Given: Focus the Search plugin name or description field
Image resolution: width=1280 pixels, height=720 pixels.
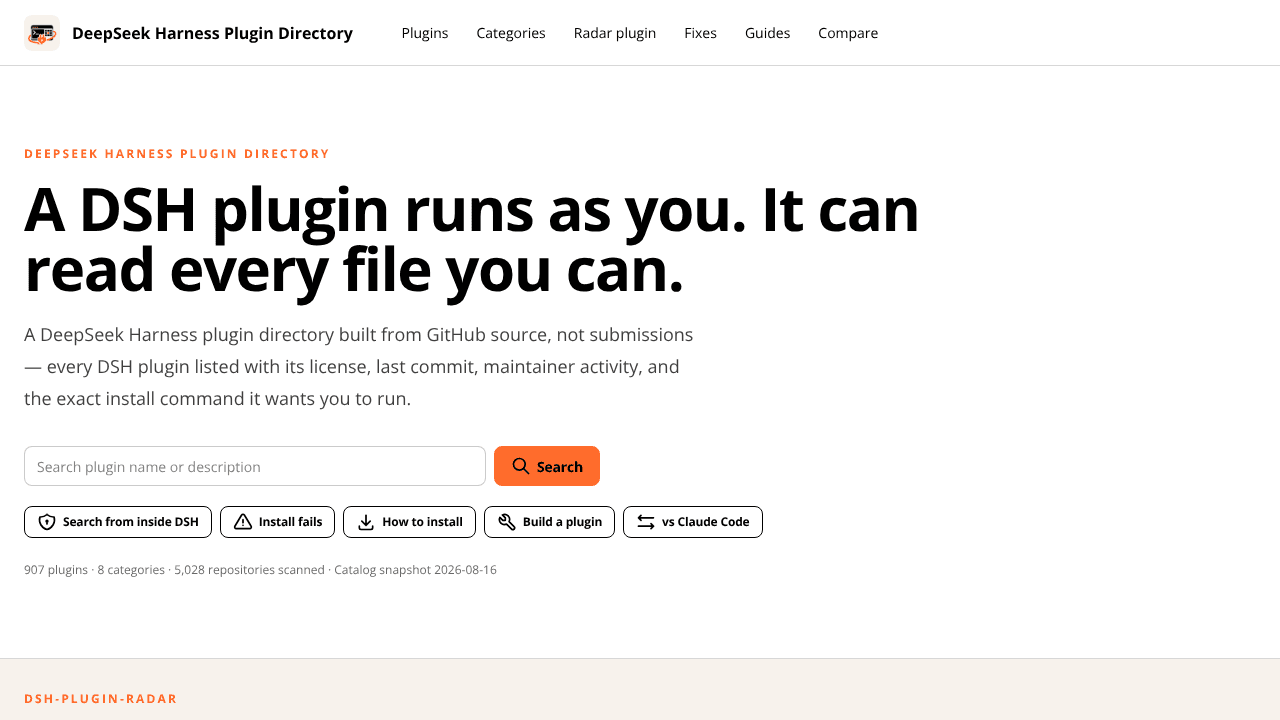Looking at the screenshot, I should (255, 466).
